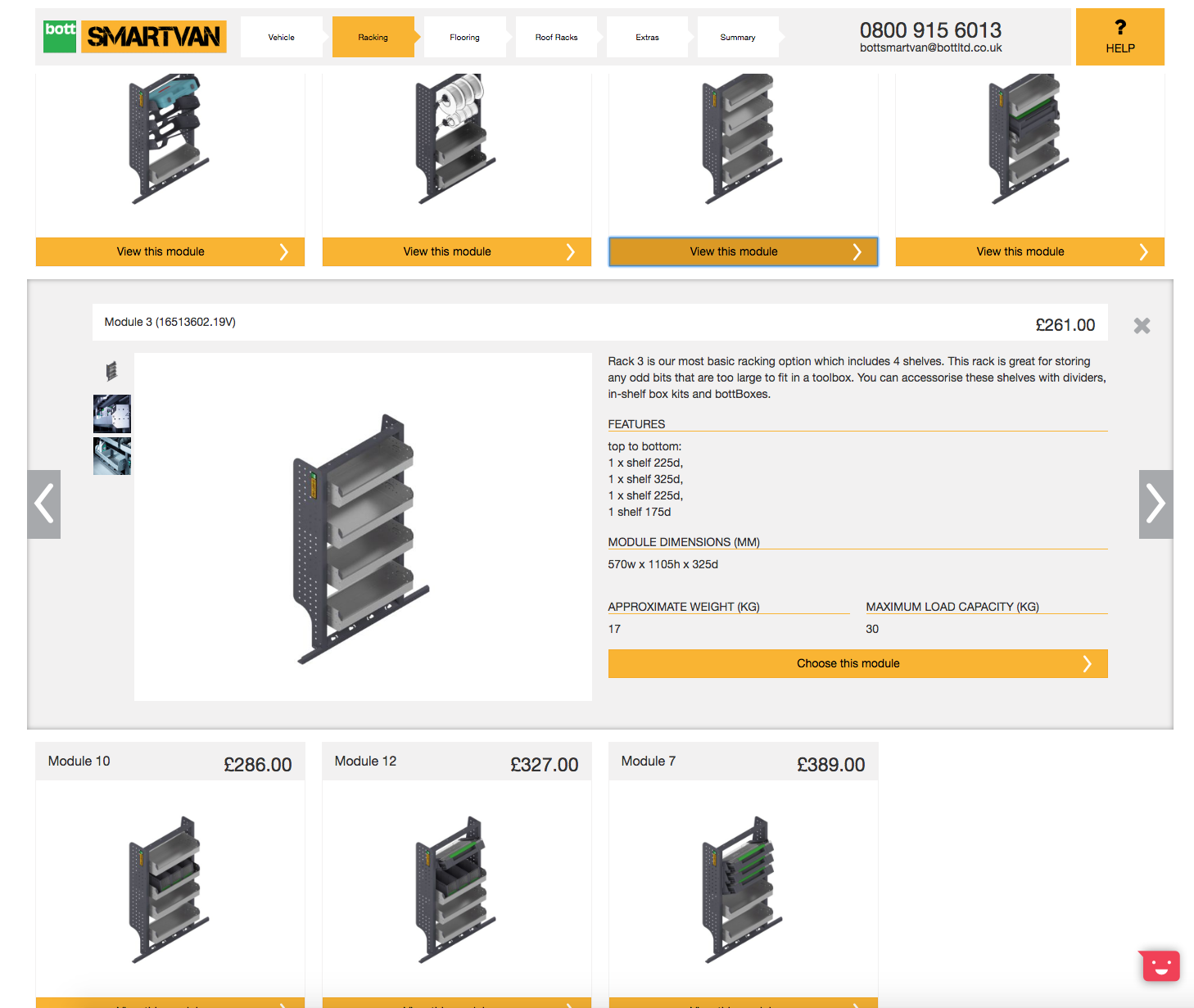Switch to the Flooring step tab

coord(464,38)
